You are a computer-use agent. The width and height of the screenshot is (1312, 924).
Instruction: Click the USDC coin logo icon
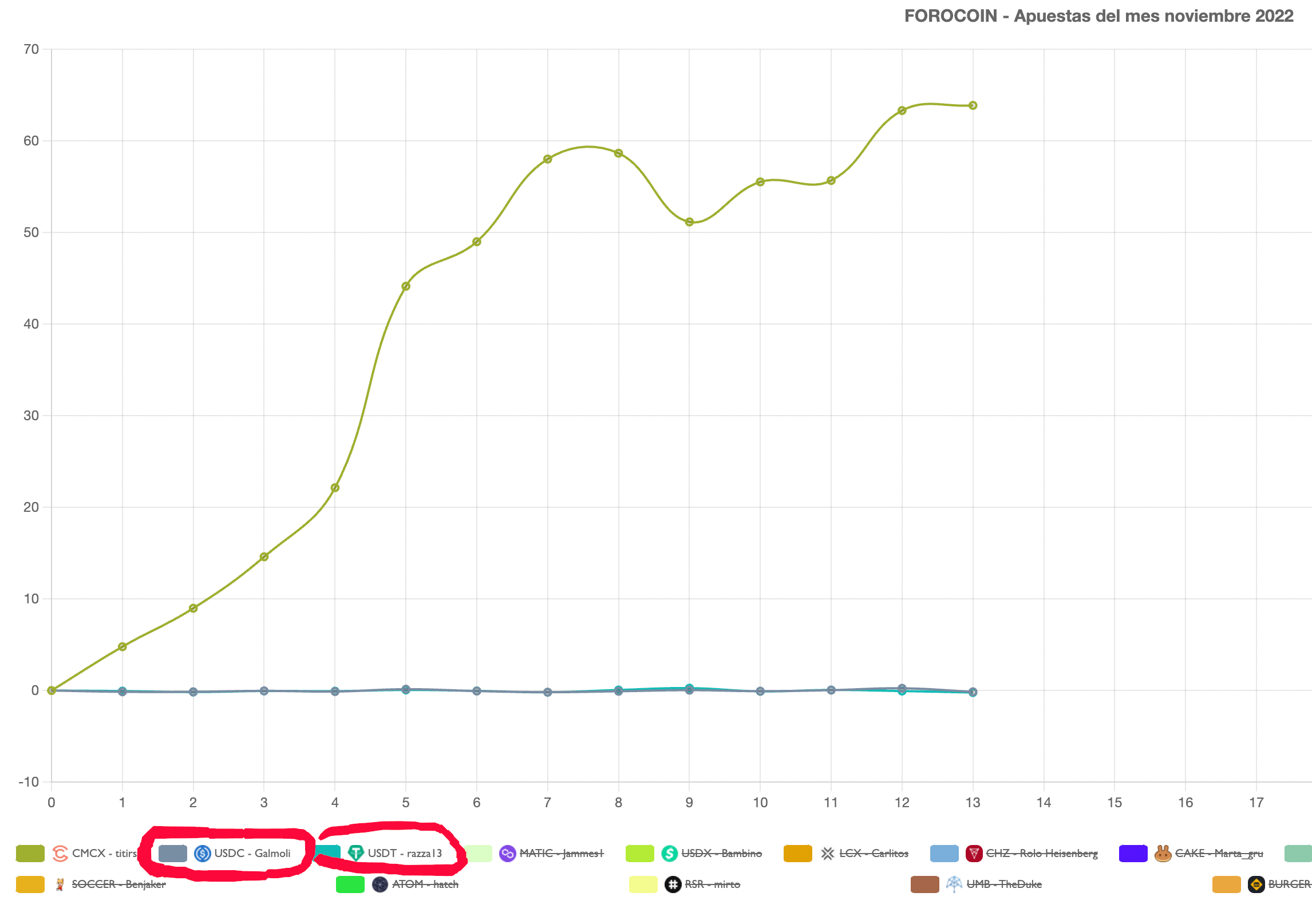pos(202,854)
